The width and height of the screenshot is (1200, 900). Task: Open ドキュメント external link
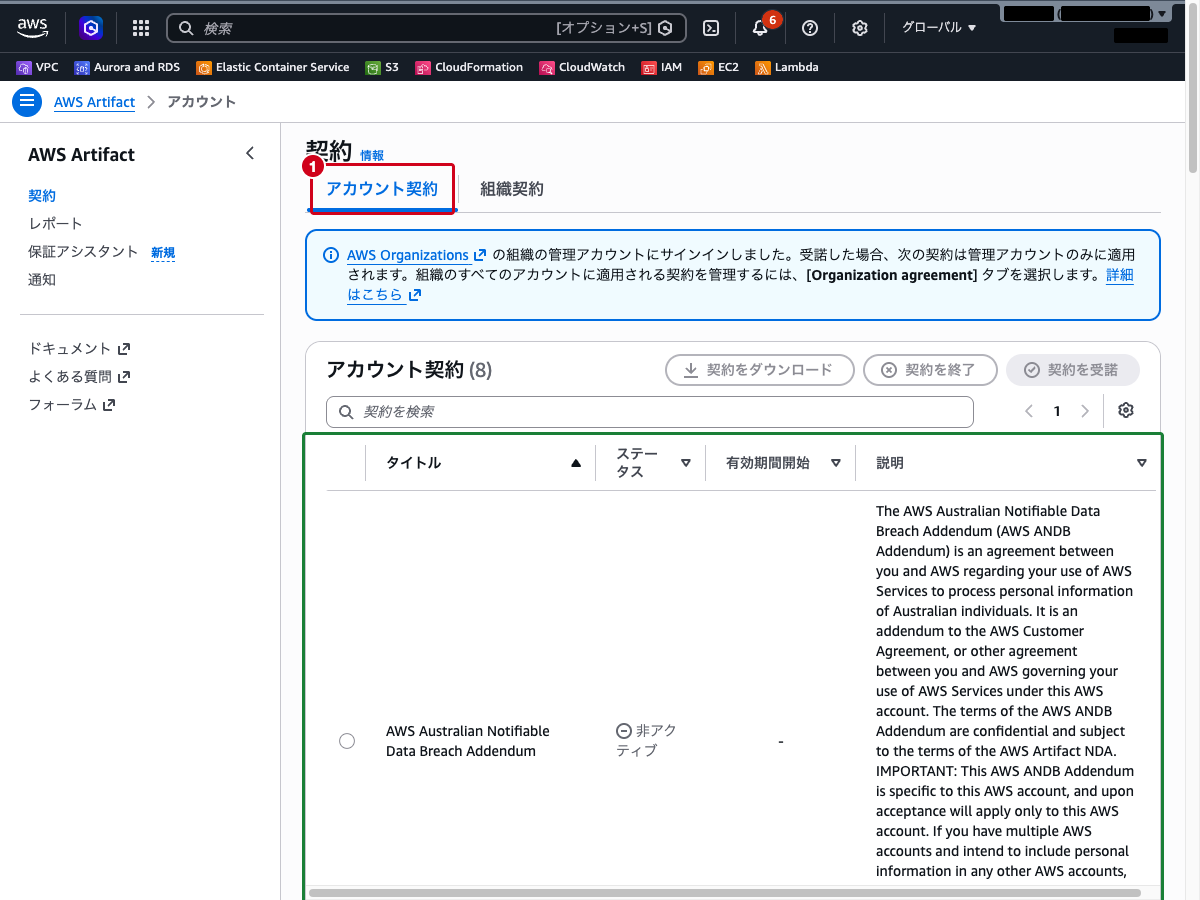click(x=79, y=349)
